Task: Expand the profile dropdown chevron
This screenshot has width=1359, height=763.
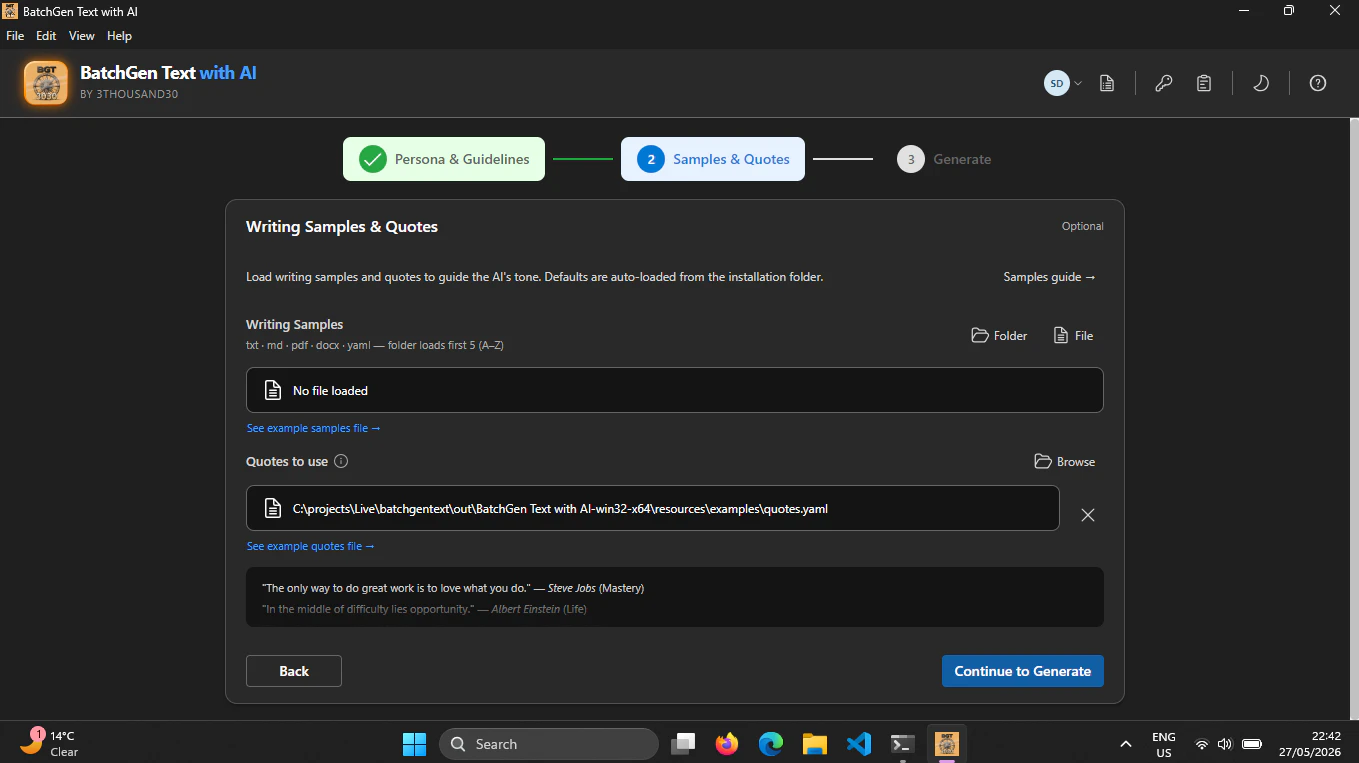Action: coord(1078,83)
